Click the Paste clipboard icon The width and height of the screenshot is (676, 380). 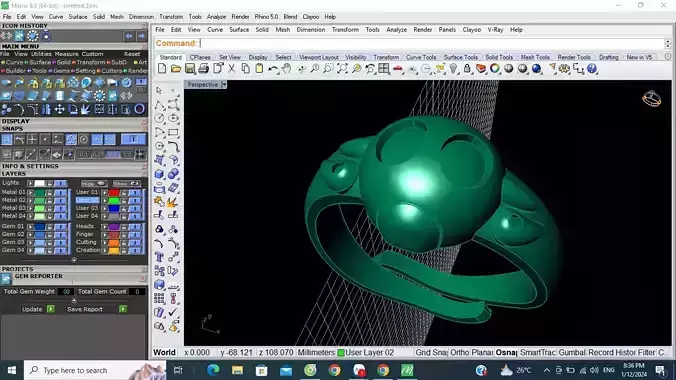pos(259,69)
